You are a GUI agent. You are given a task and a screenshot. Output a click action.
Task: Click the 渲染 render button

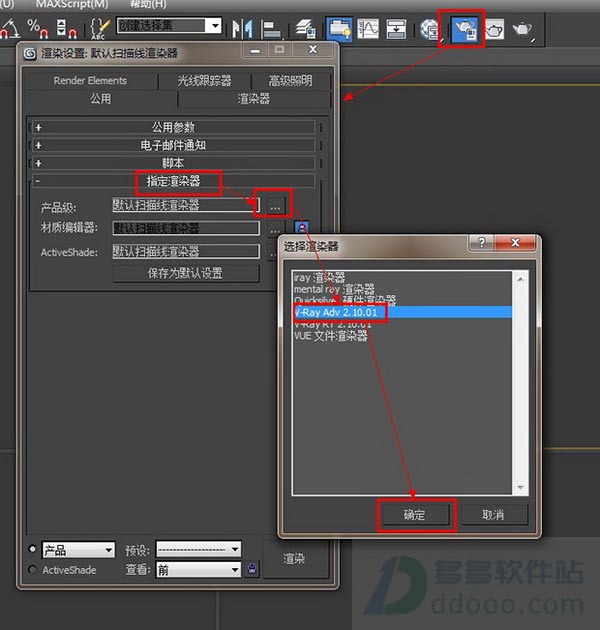pos(294,559)
